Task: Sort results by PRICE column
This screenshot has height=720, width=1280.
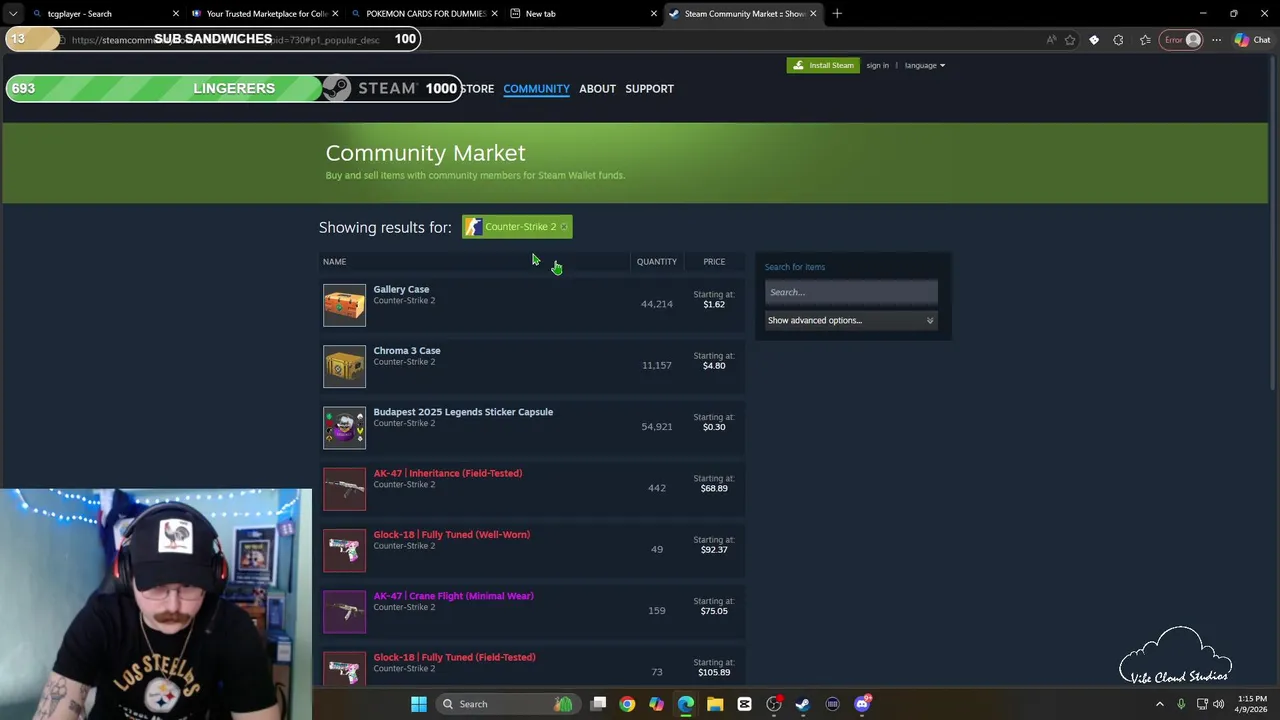Action: point(714,262)
